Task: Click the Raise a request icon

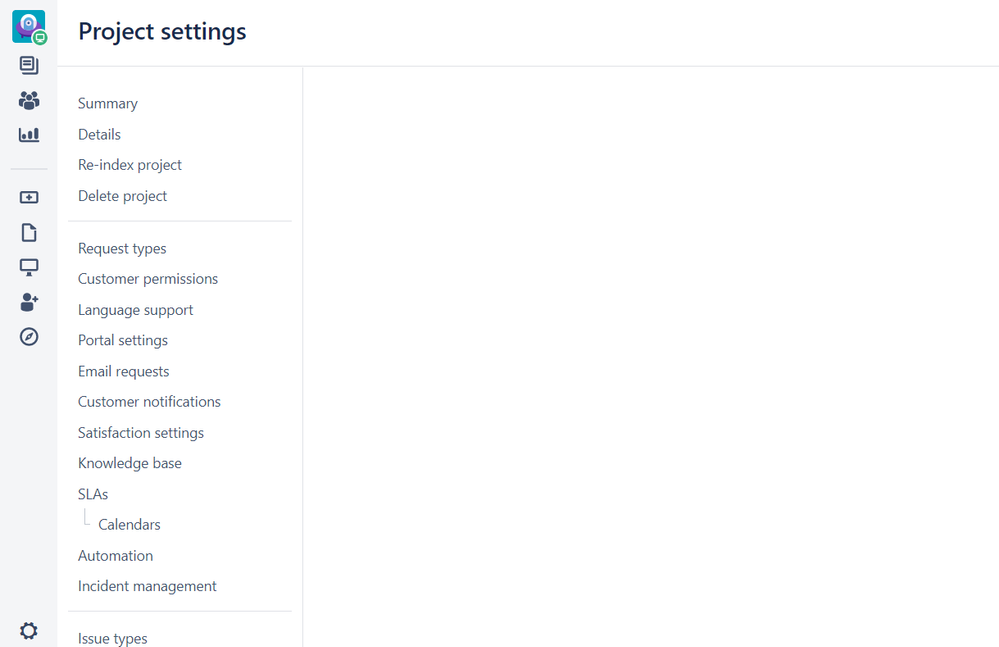Action: pyautogui.click(x=28, y=197)
